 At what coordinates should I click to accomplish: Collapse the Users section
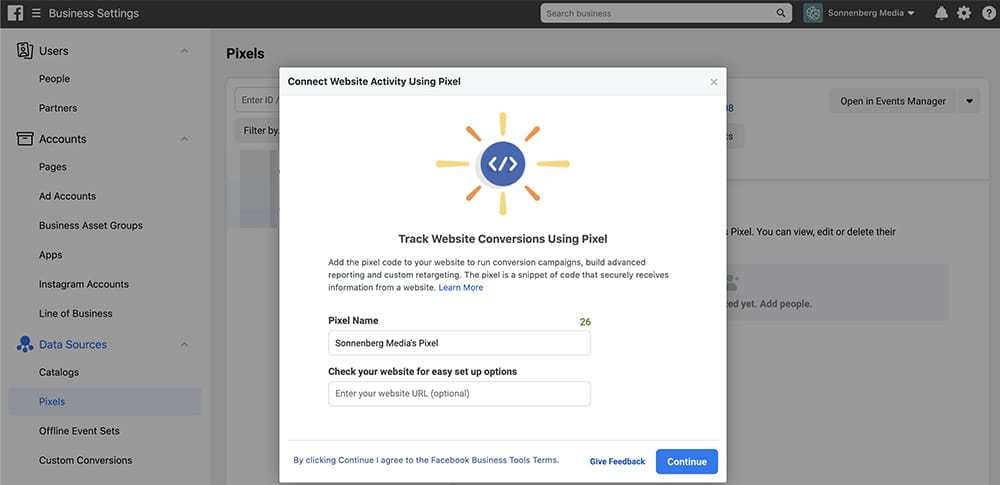click(x=184, y=51)
